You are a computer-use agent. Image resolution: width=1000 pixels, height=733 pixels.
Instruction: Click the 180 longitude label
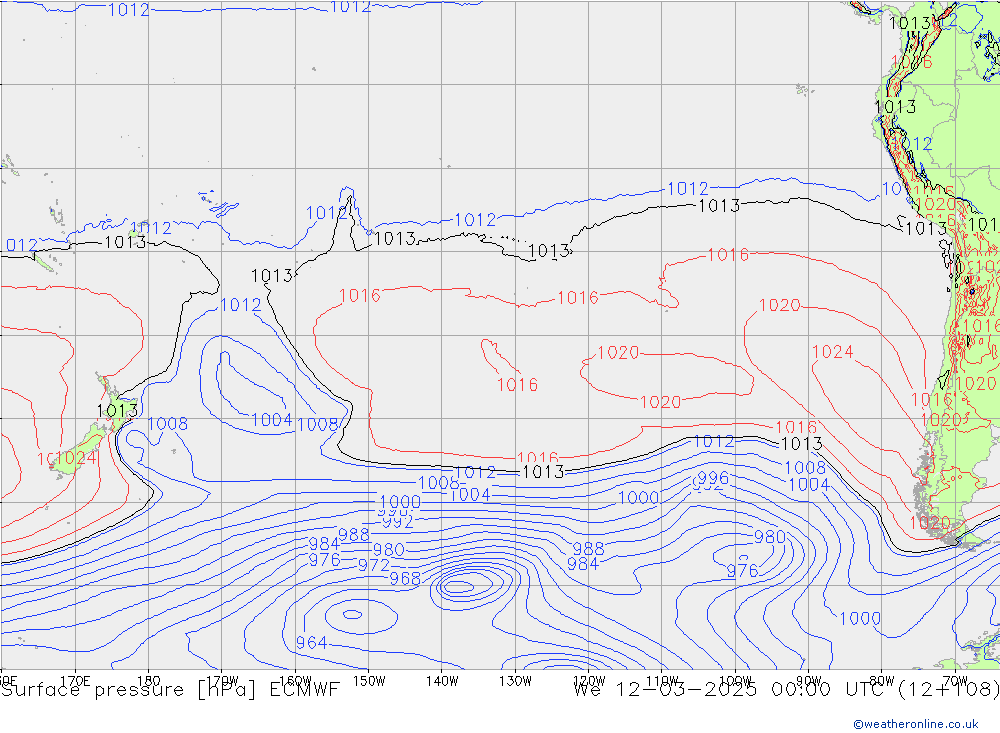(149, 681)
